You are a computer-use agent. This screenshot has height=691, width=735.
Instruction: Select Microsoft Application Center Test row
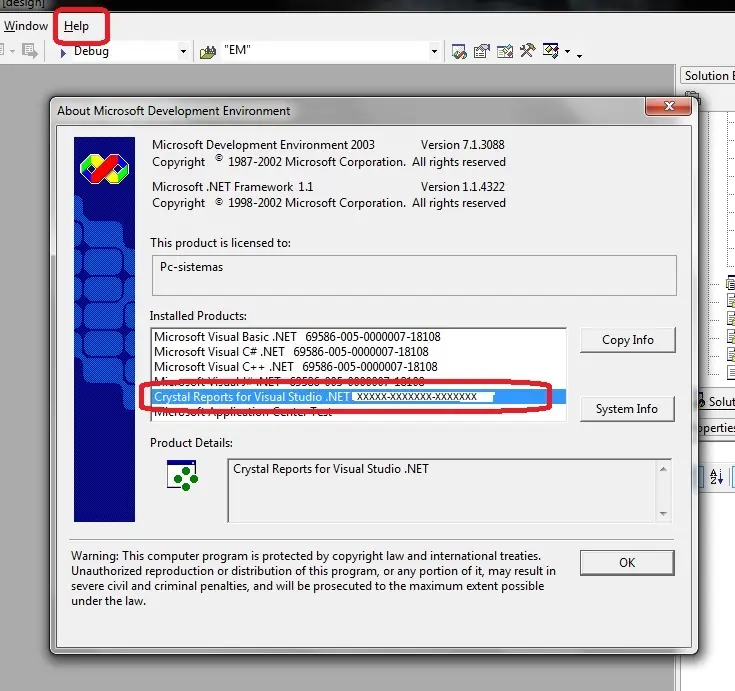(x=359, y=412)
